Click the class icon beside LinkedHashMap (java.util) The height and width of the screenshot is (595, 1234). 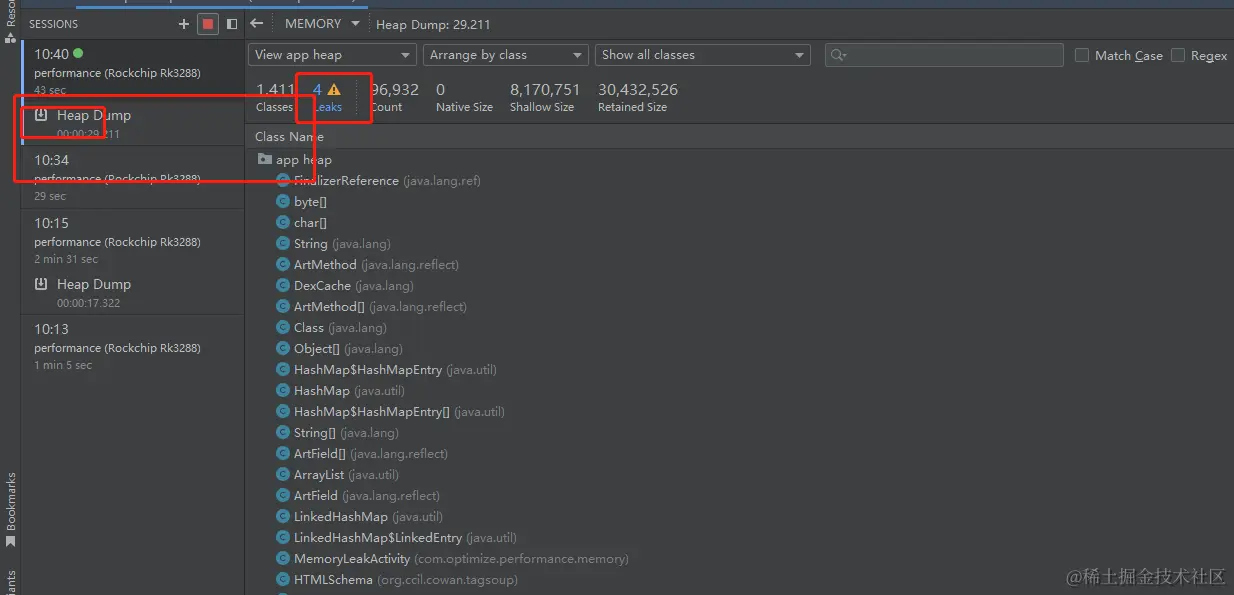[284, 516]
